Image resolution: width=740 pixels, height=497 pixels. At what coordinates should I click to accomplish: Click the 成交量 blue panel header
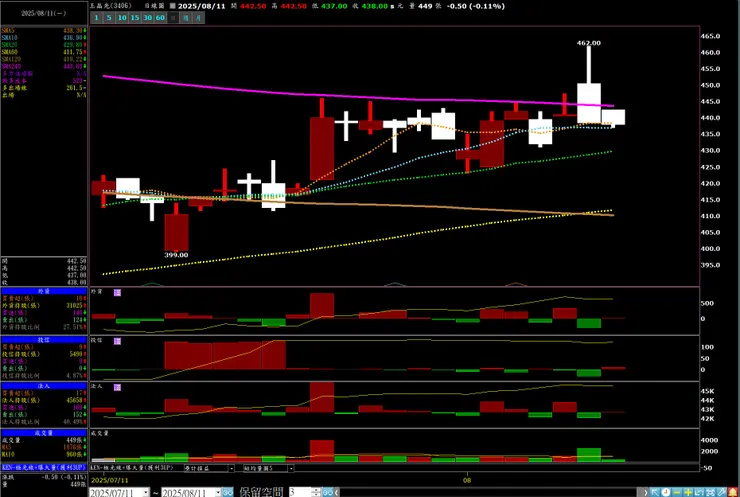click(44, 433)
